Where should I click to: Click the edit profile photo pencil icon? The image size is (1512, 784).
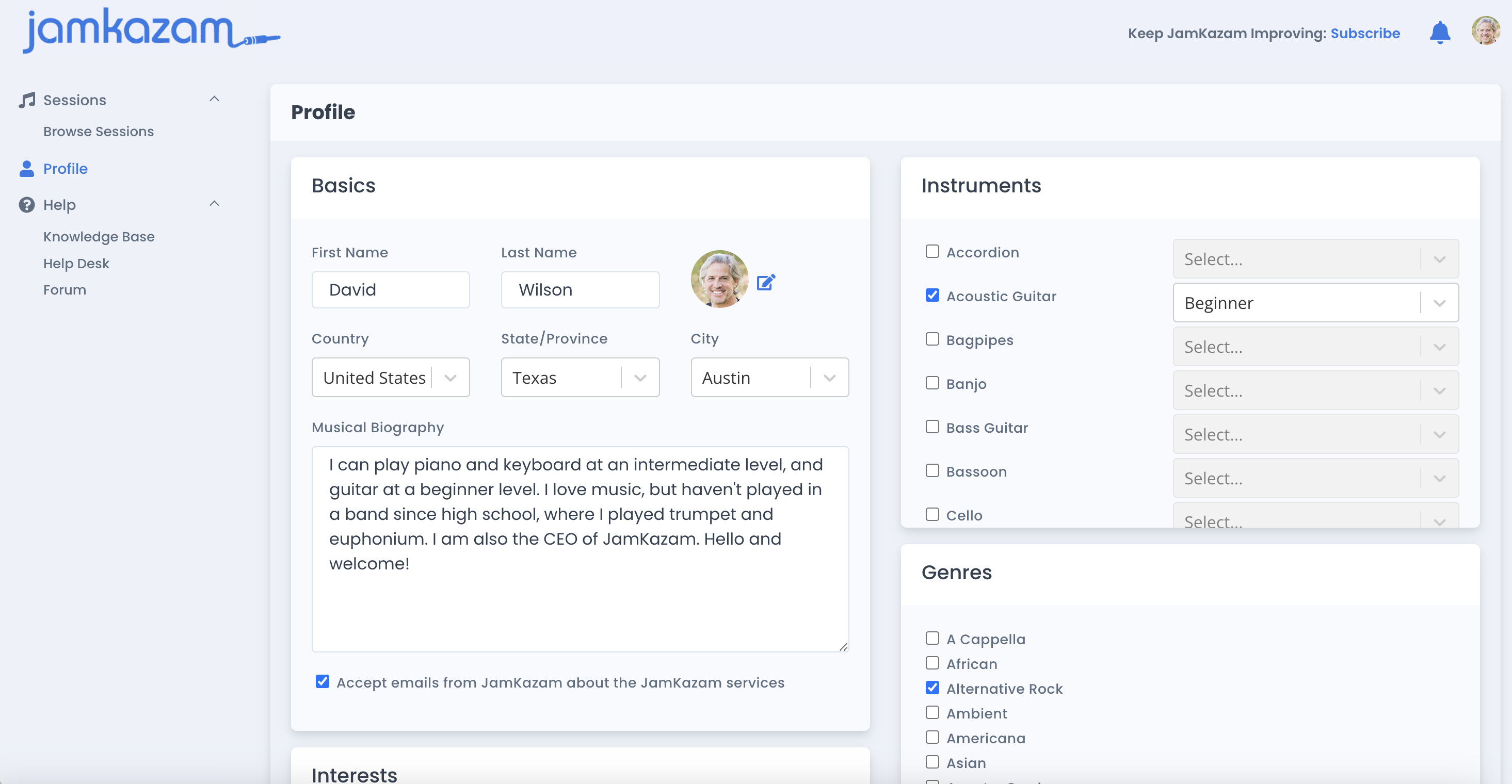coord(765,283)
